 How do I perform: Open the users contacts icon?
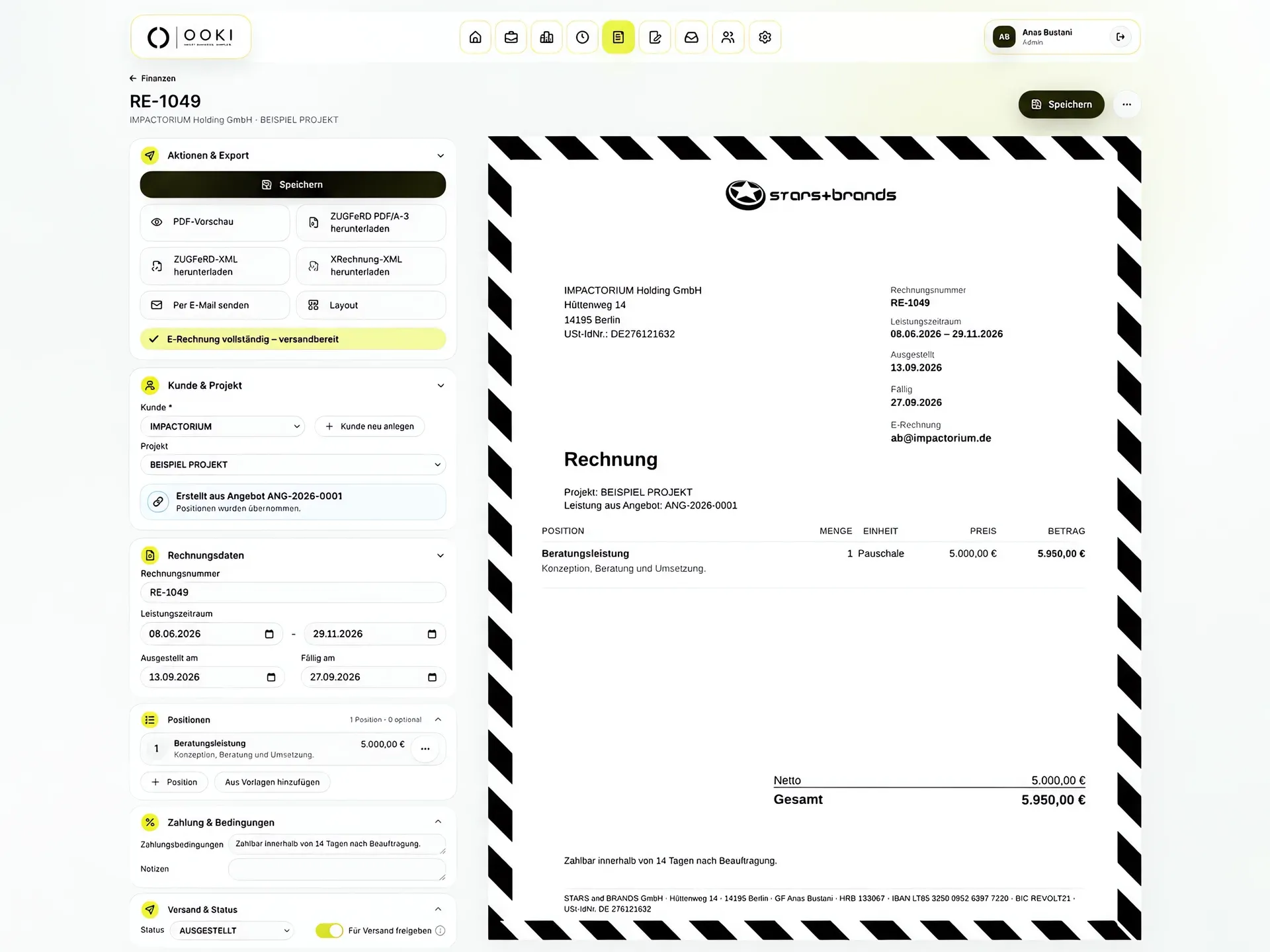tap(728, 37)
